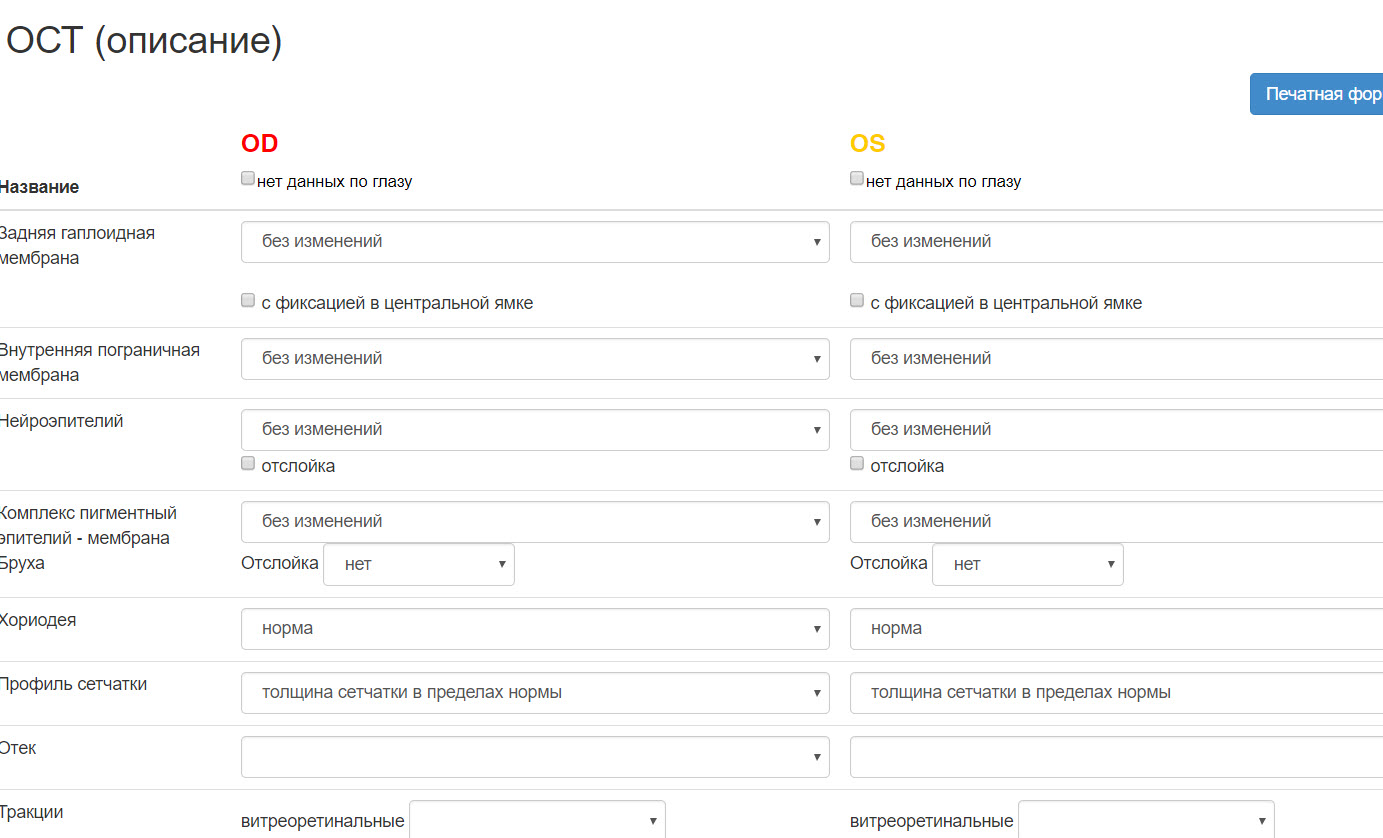Tick OS 'отслойка' checkbox under Нейроэпителий

(x=857, y=464)
